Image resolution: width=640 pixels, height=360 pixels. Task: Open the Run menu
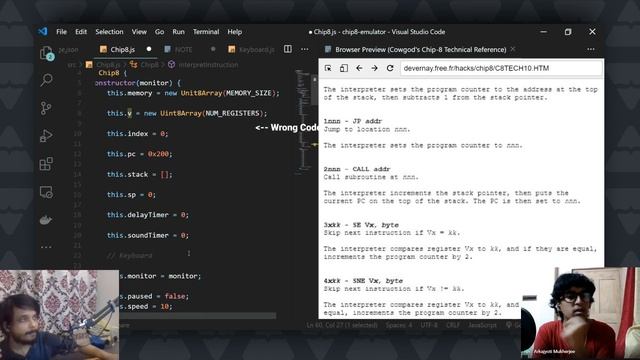[178, 31]
